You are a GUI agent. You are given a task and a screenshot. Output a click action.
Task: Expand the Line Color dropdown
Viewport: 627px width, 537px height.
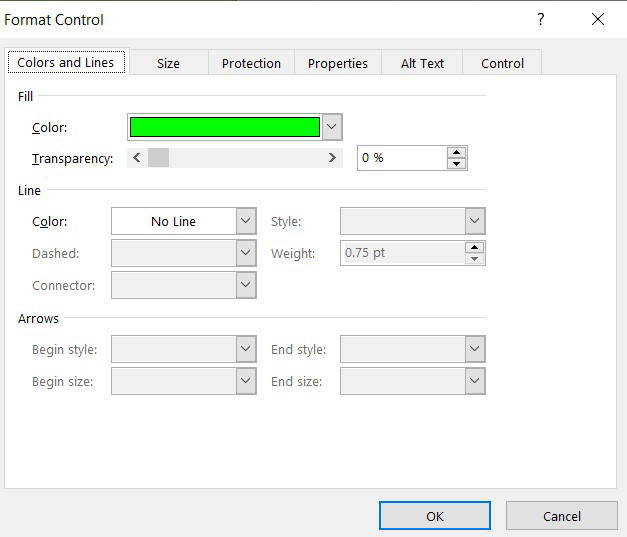pyautogui.click(x=246, y=221)
